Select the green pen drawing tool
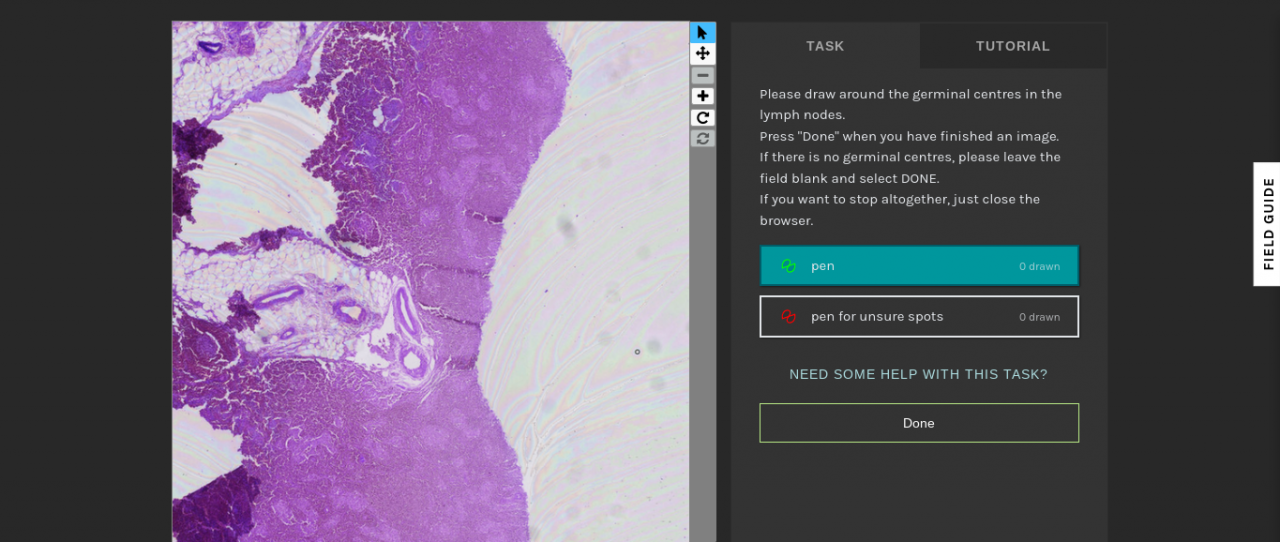 (x=919, y=266)
